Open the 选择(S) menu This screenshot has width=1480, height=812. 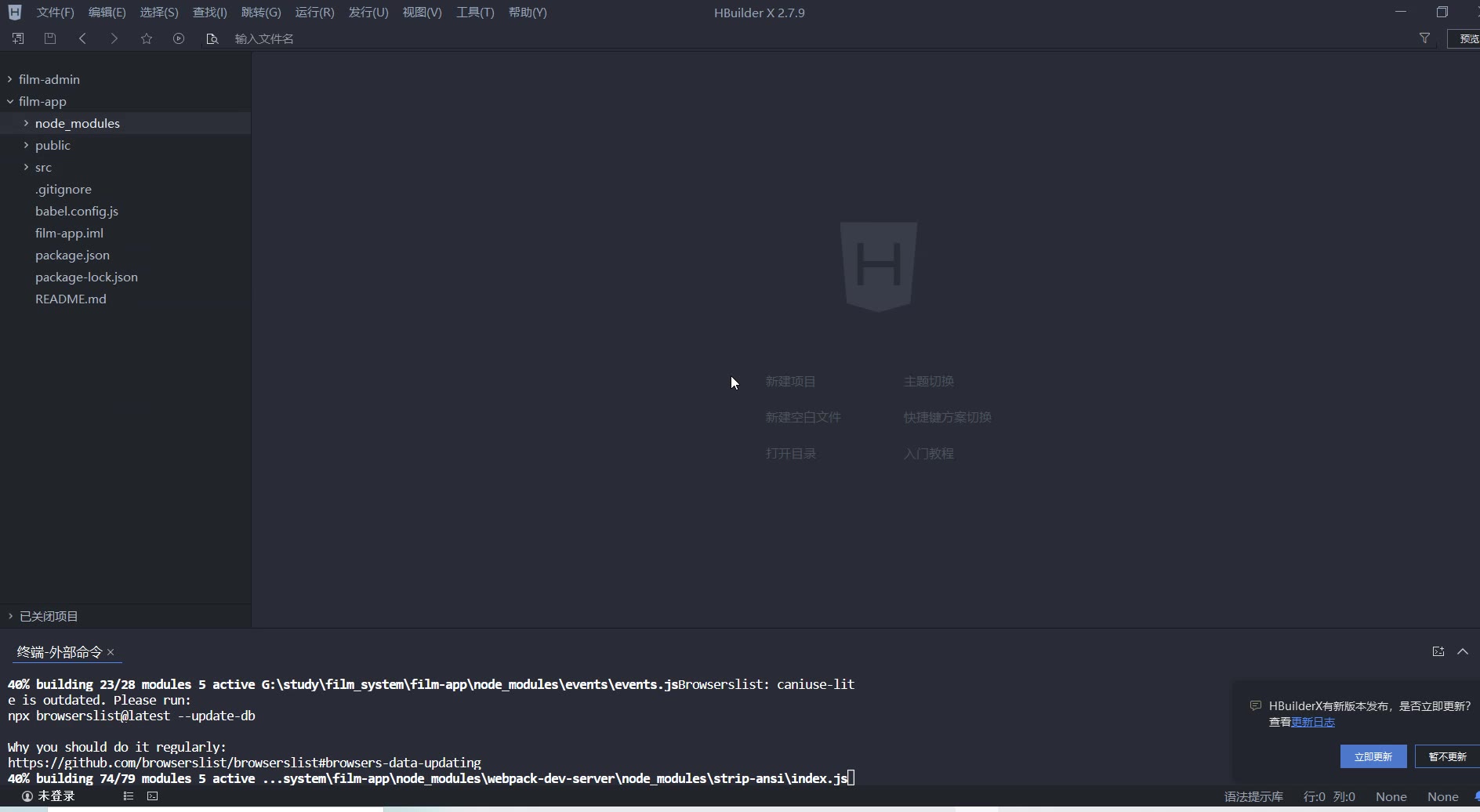(159, 13)
